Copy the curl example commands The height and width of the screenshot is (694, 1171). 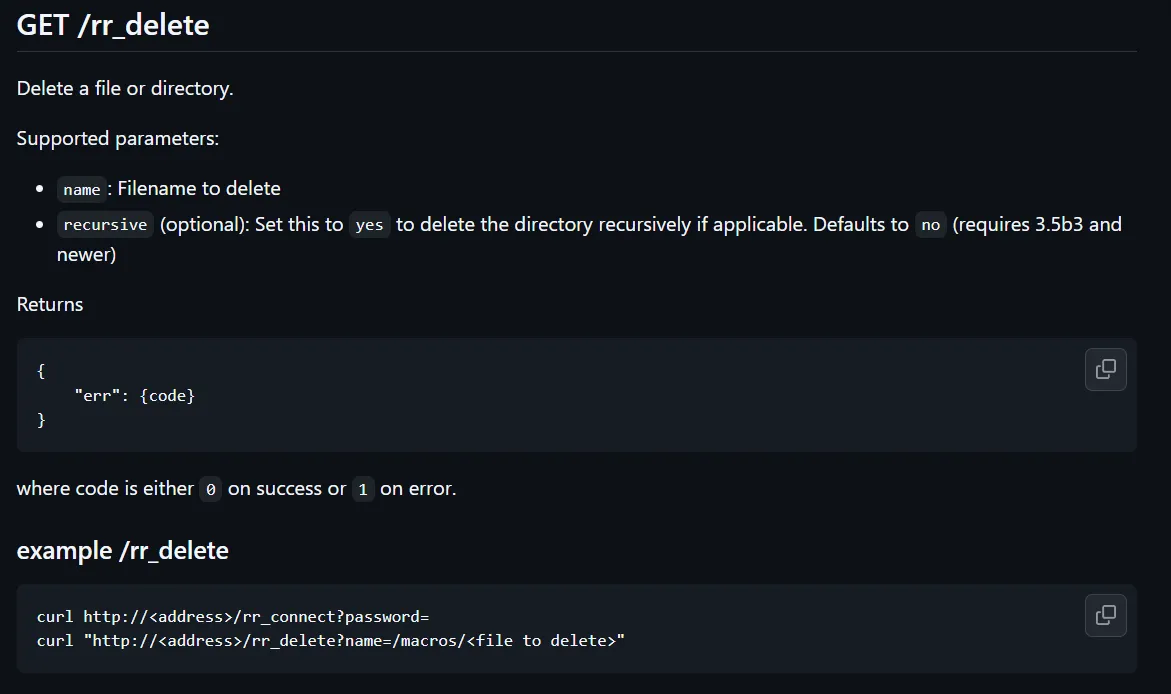[1105, 615]
